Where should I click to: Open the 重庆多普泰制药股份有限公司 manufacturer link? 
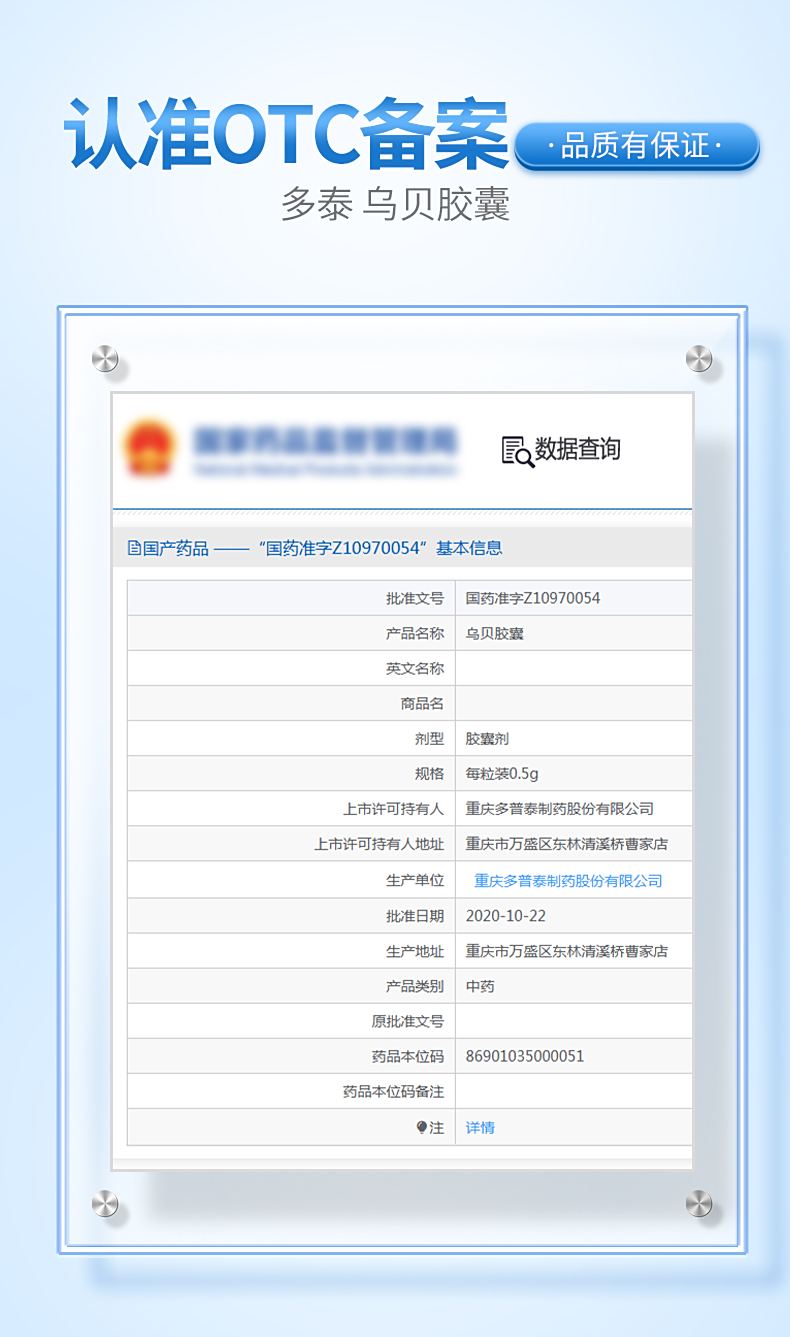pyautogui.click(x=568, y=881)
